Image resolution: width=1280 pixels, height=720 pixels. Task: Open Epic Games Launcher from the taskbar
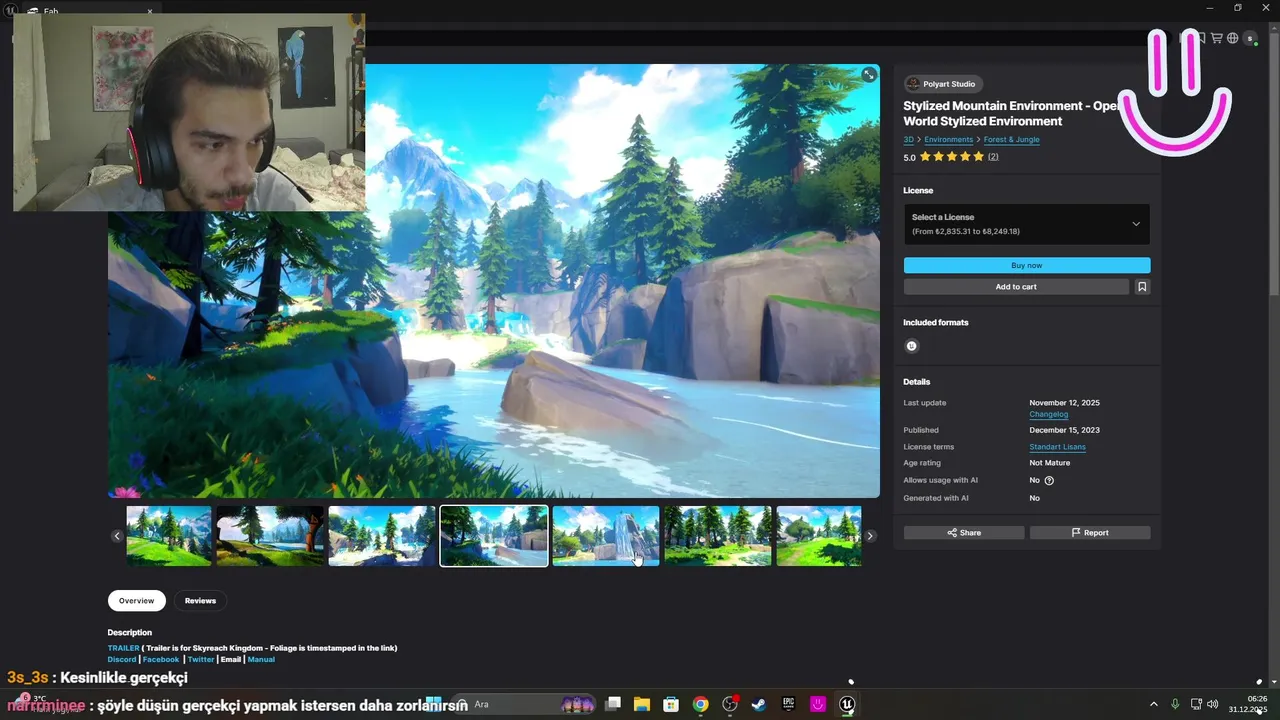(x=788, y=704)
